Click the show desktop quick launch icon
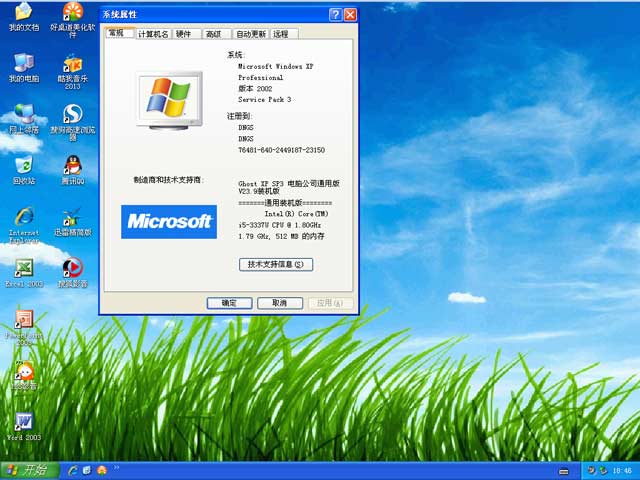This screenshot has height=480, width=640. (x=87, y=470)
